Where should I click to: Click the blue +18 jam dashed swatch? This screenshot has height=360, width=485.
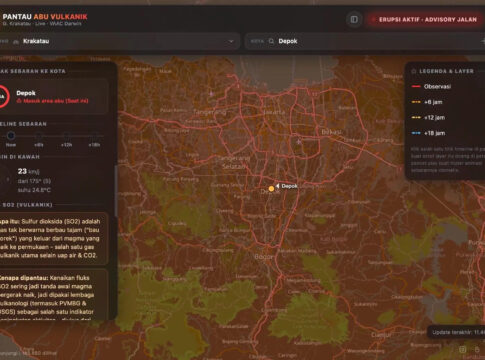(416, 133)
